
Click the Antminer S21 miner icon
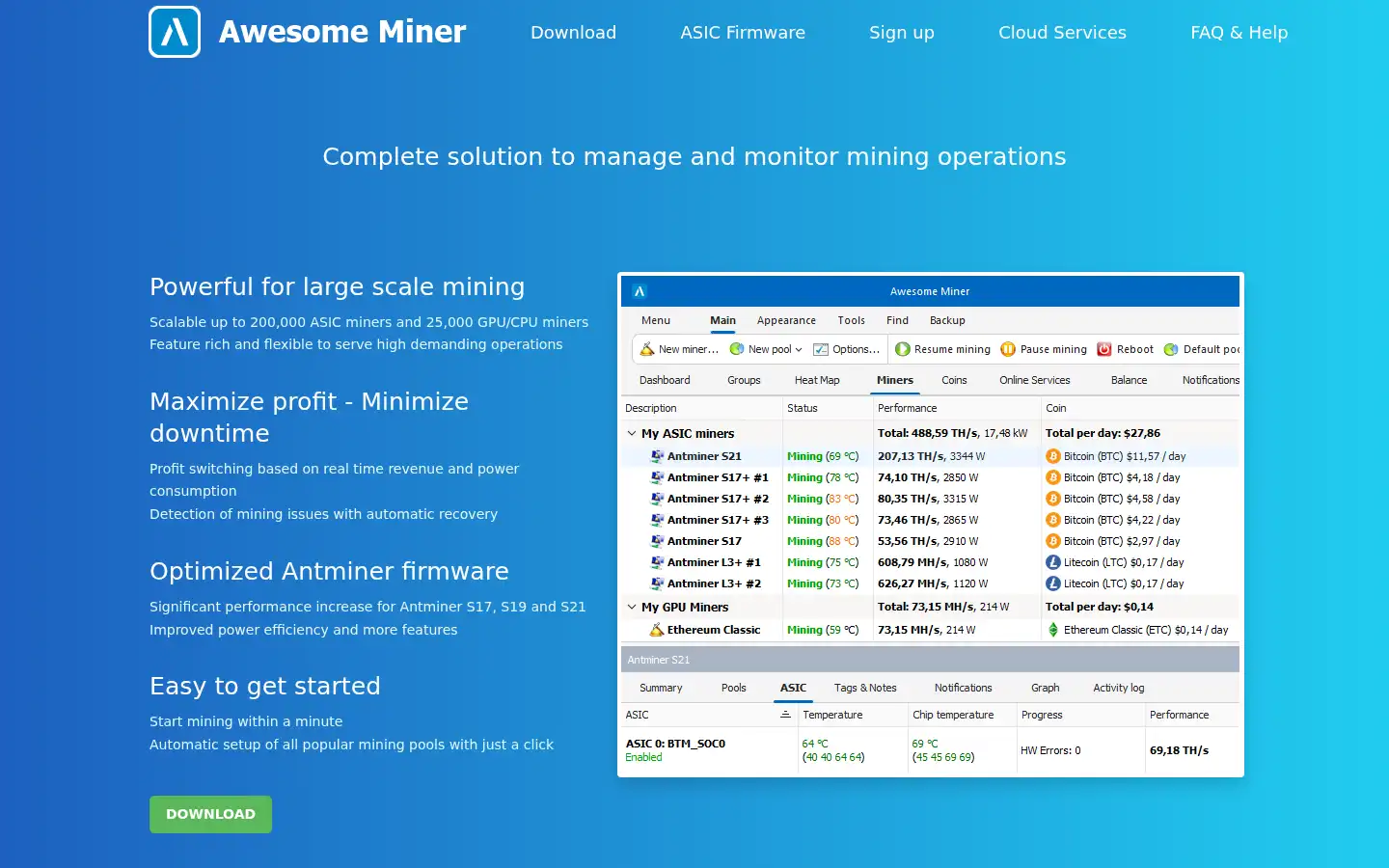click(657, 456)
